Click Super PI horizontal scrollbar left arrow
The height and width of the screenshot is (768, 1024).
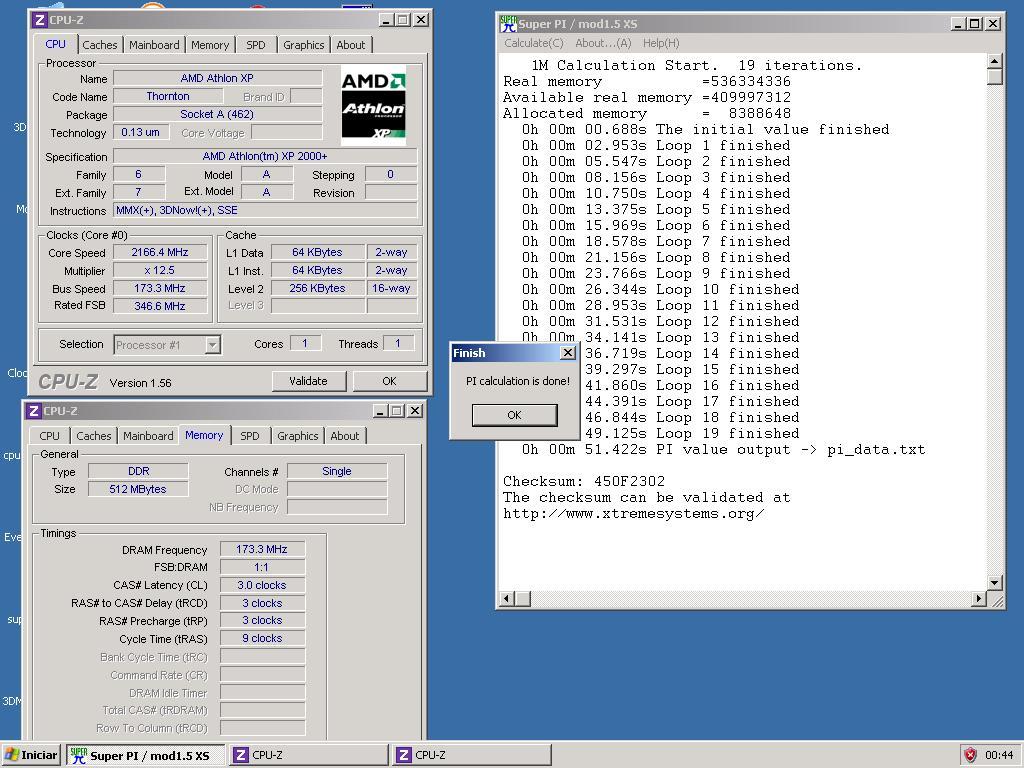click(507, 598)
